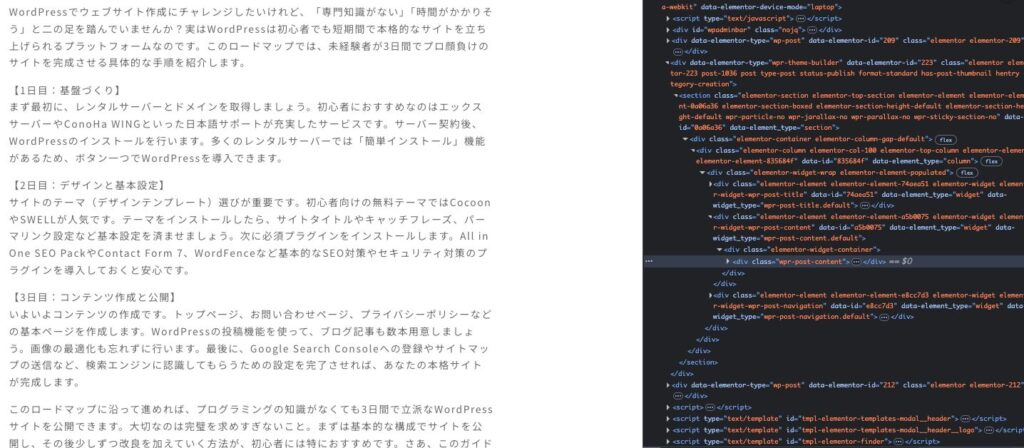
Task: Click the ellipsis in the modal__header script row
Action: pyautogui.click(x=965, y=419)
